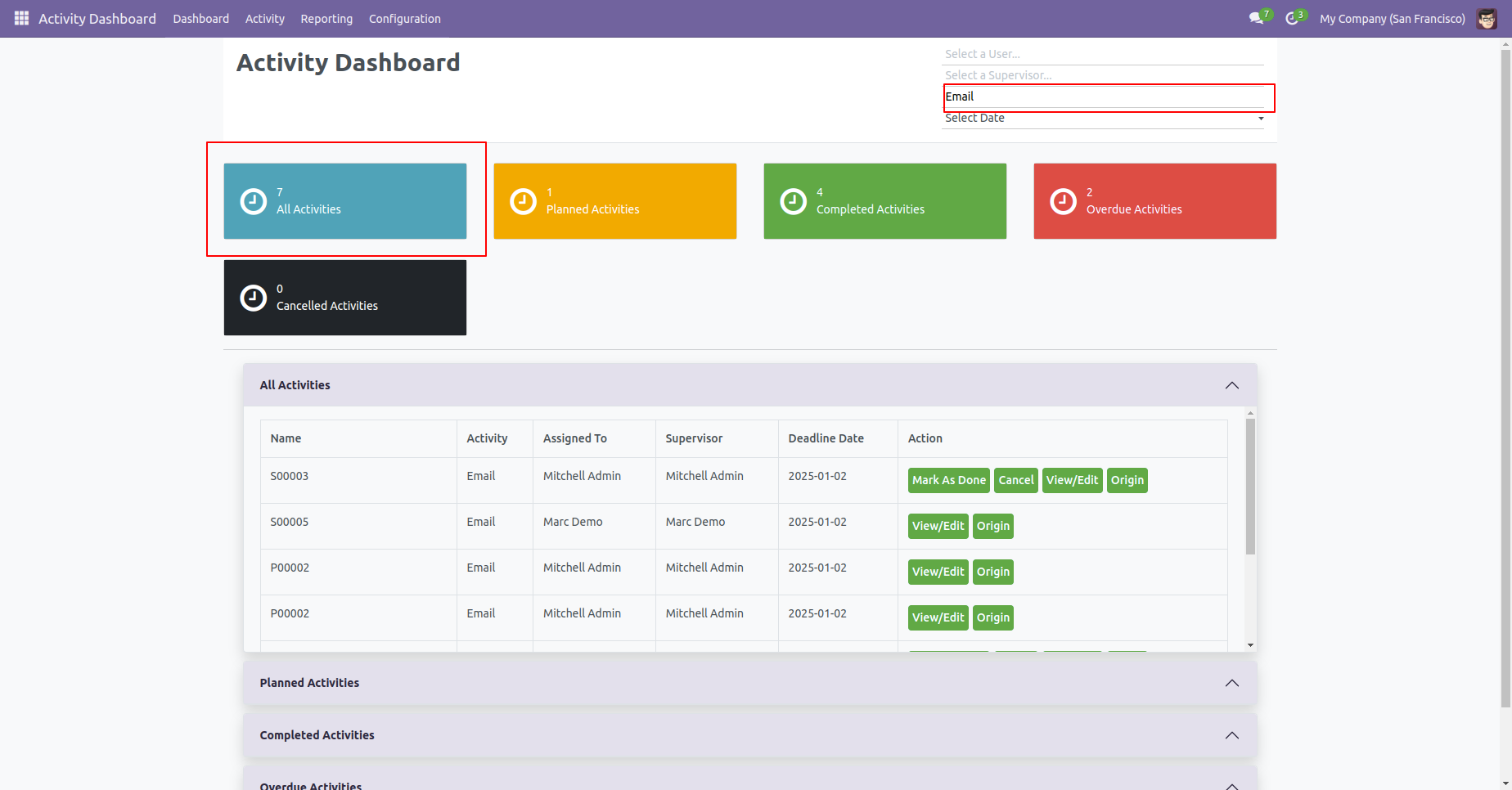Click View/Edit for first P00002 row

coord(938,572)
